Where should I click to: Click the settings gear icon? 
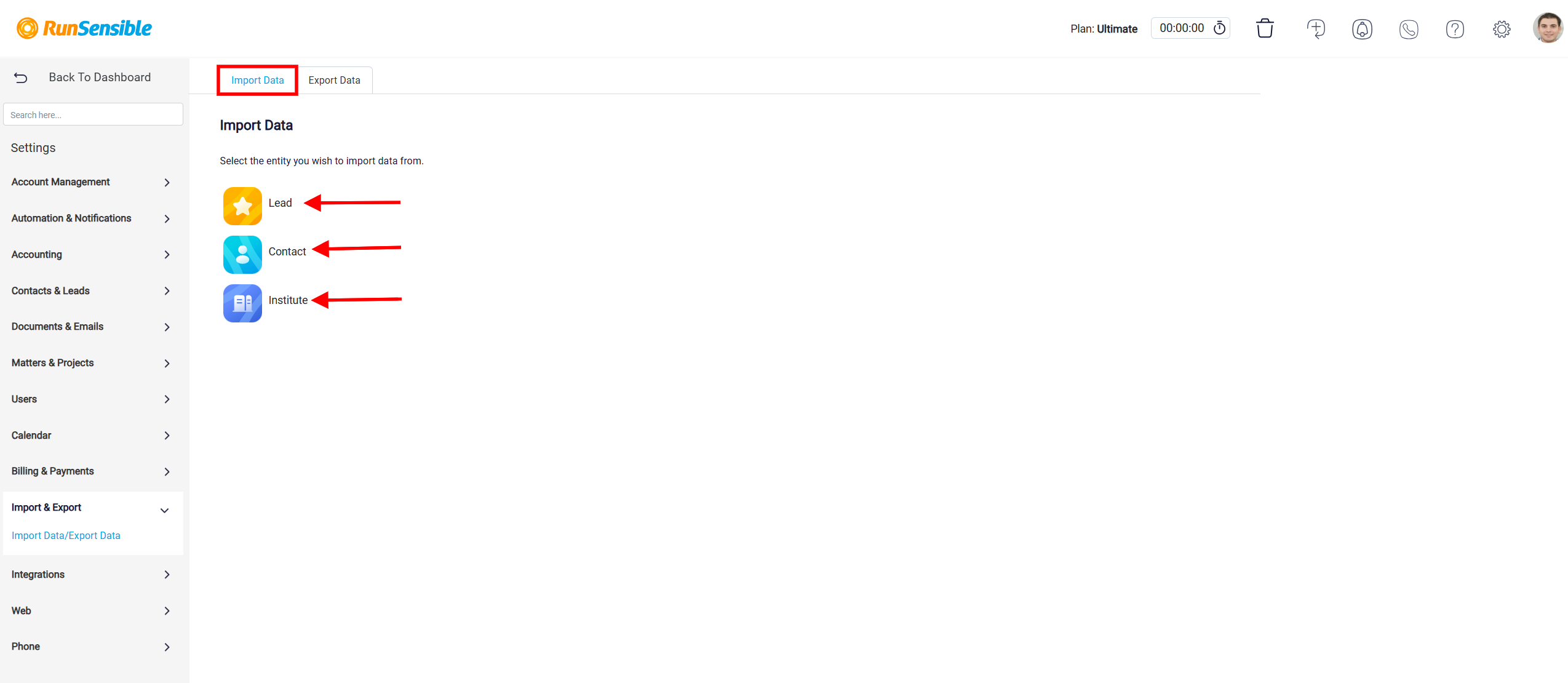point(1501,29)
